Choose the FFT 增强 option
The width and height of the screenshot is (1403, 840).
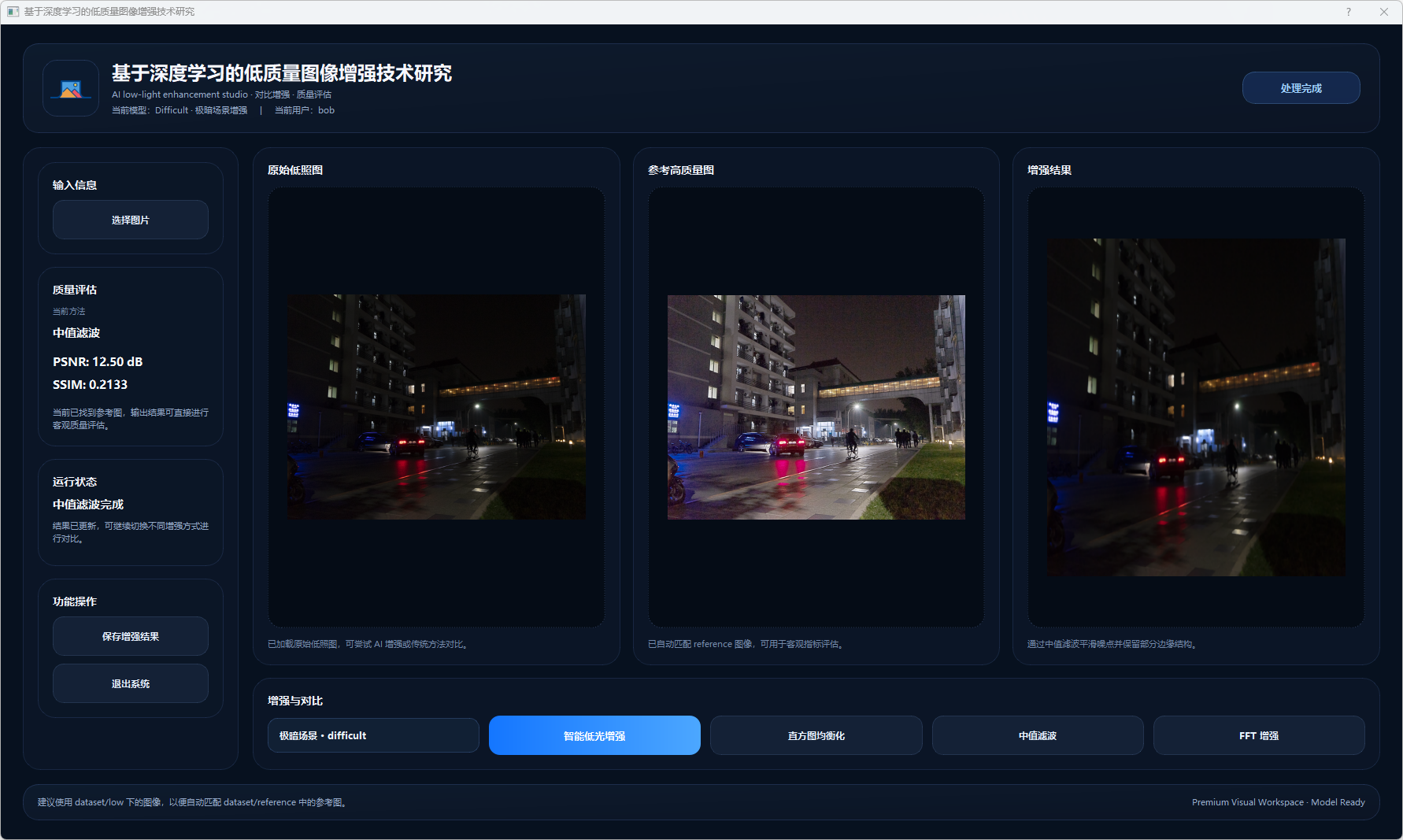1258,735
